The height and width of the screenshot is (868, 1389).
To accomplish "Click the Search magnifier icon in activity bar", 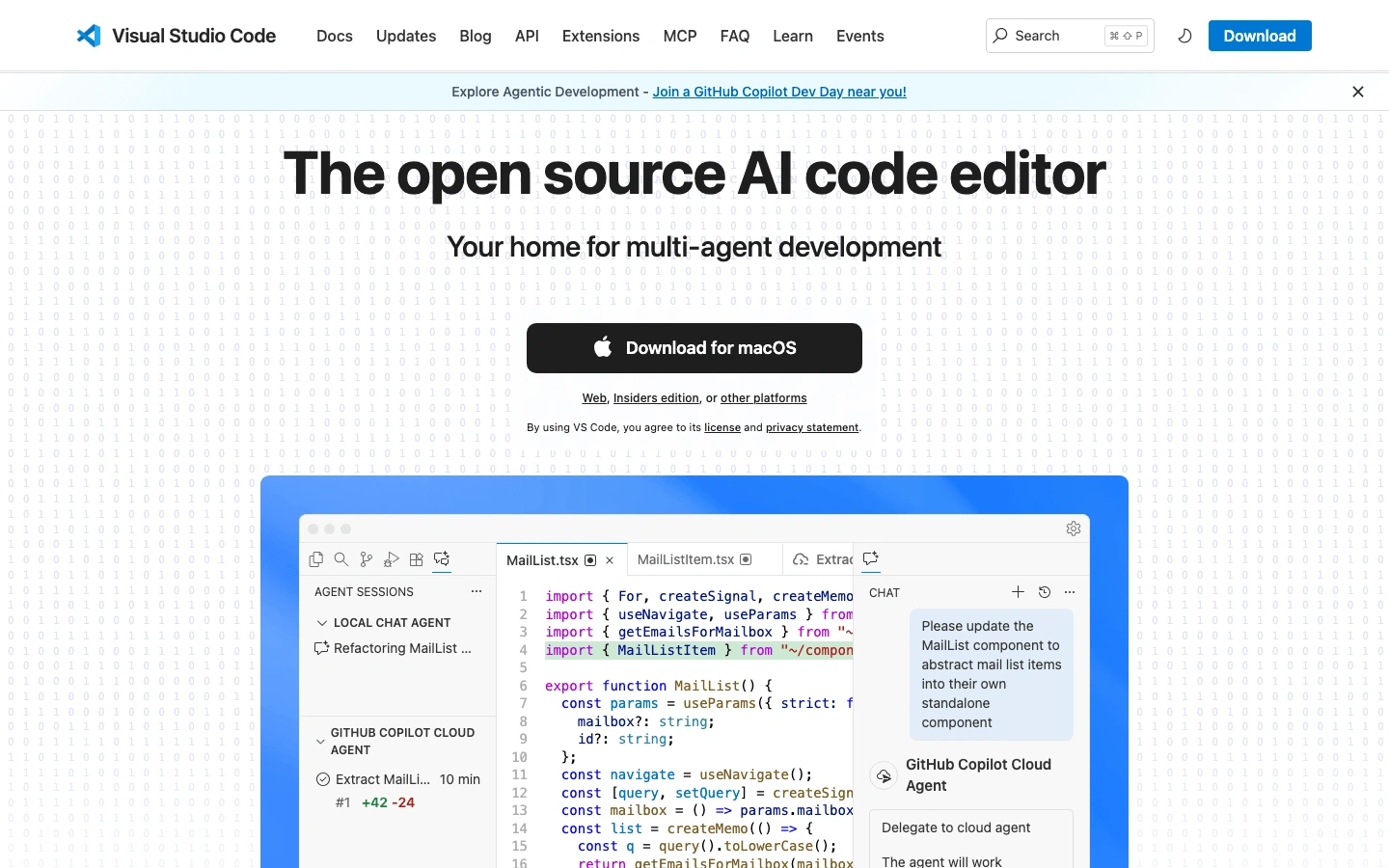I will 340,559.
